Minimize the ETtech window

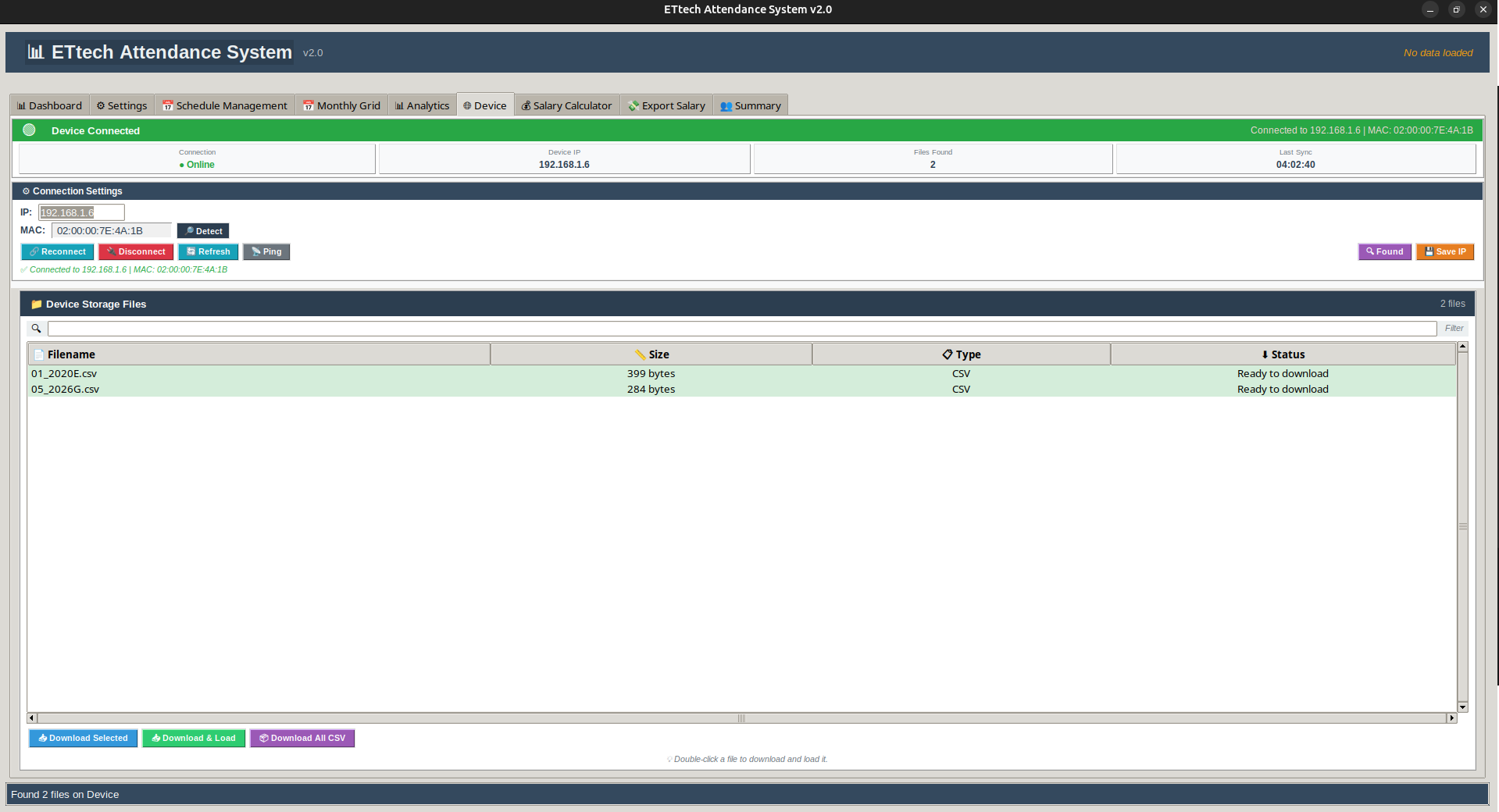(1429, 9)
